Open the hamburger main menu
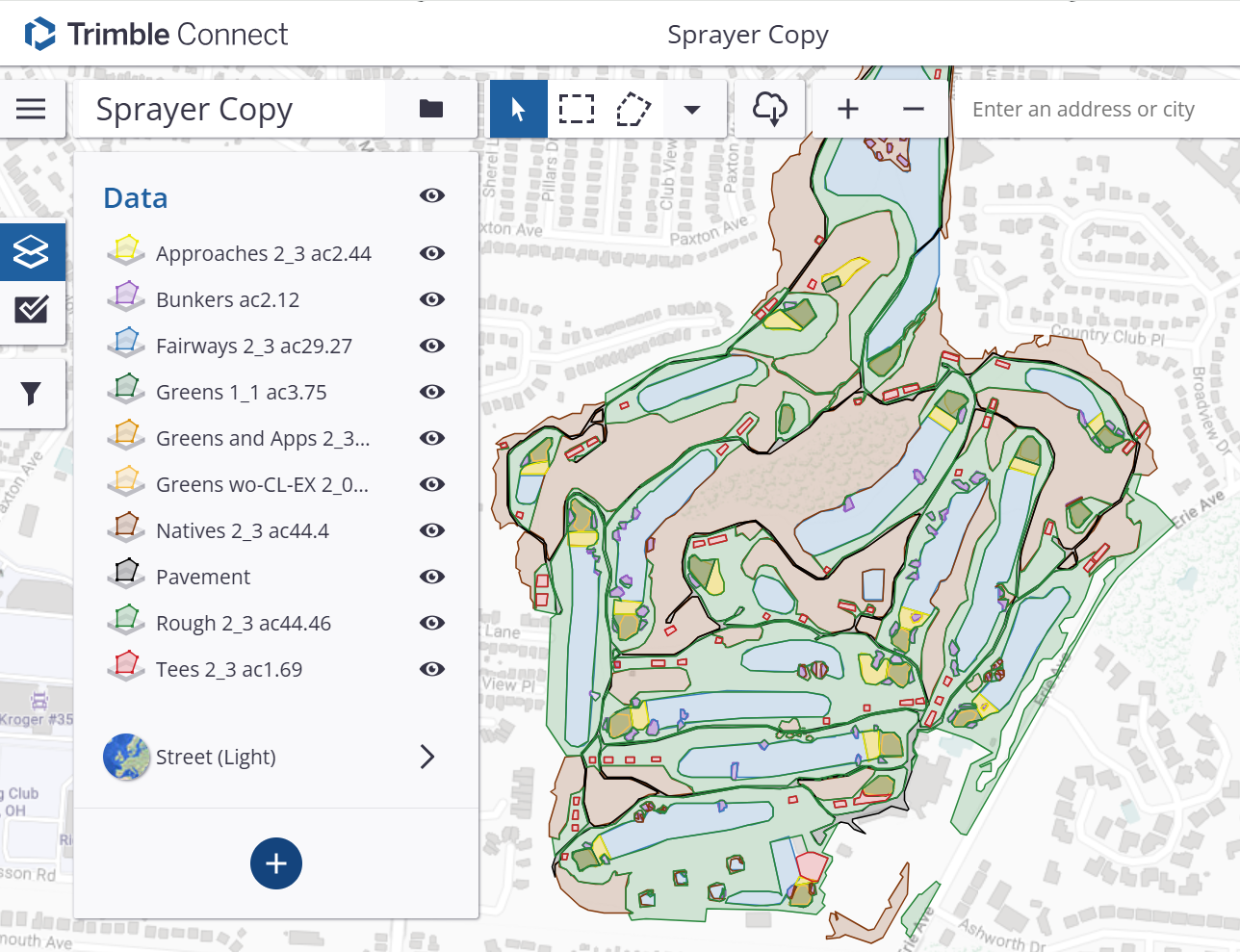The height and width of the screenshot is (952, 1240). coord(31,109)
